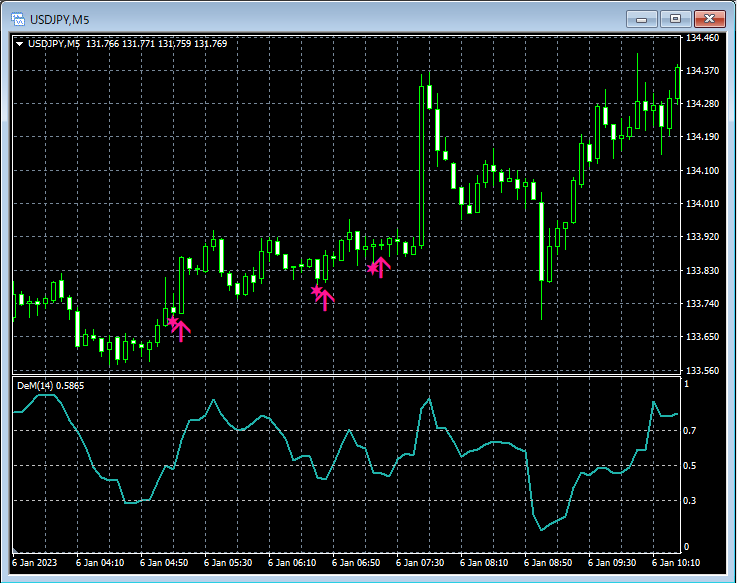Click the DeM(14) 0.5865 indicator label

coord(50,386)
